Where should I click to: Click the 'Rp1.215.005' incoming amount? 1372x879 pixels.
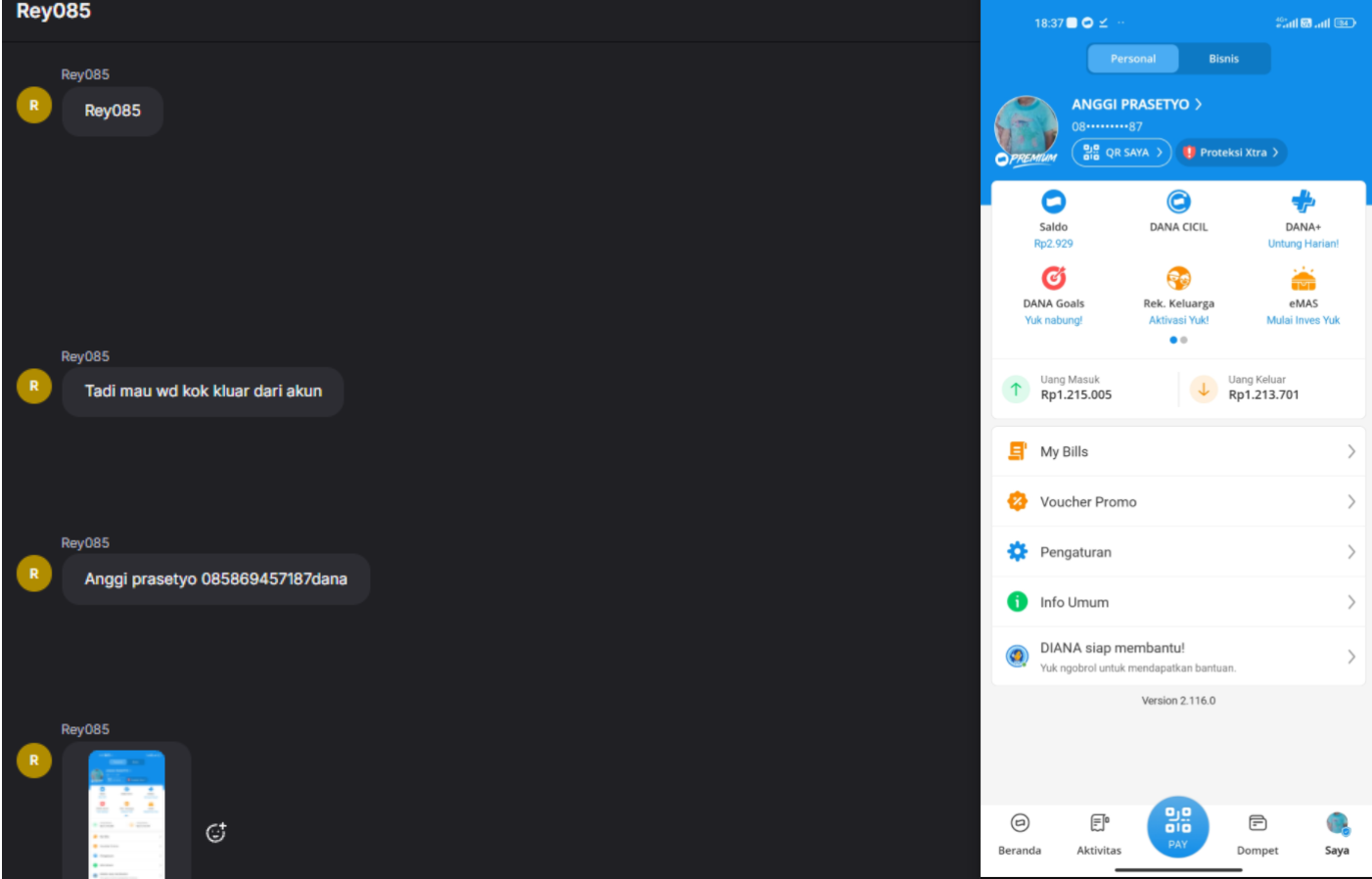[x=1076, y=394]
